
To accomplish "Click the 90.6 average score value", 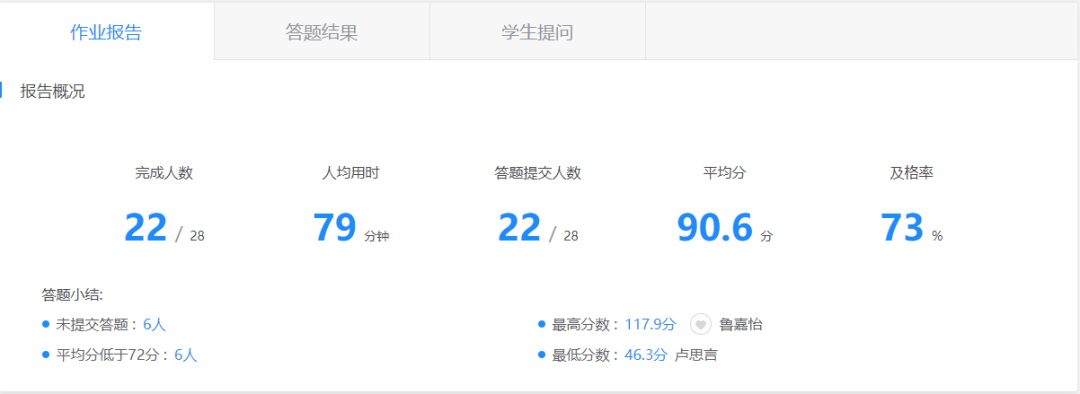I will click(715, 227).
